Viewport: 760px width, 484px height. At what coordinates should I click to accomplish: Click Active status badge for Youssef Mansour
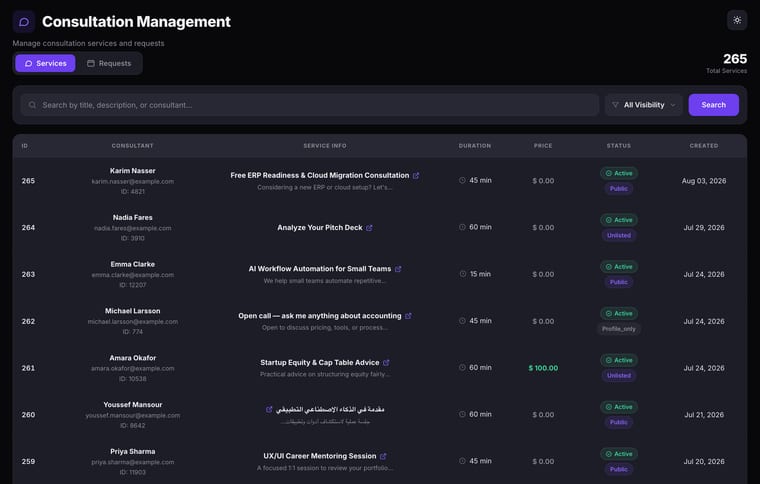tap(619, 407)
